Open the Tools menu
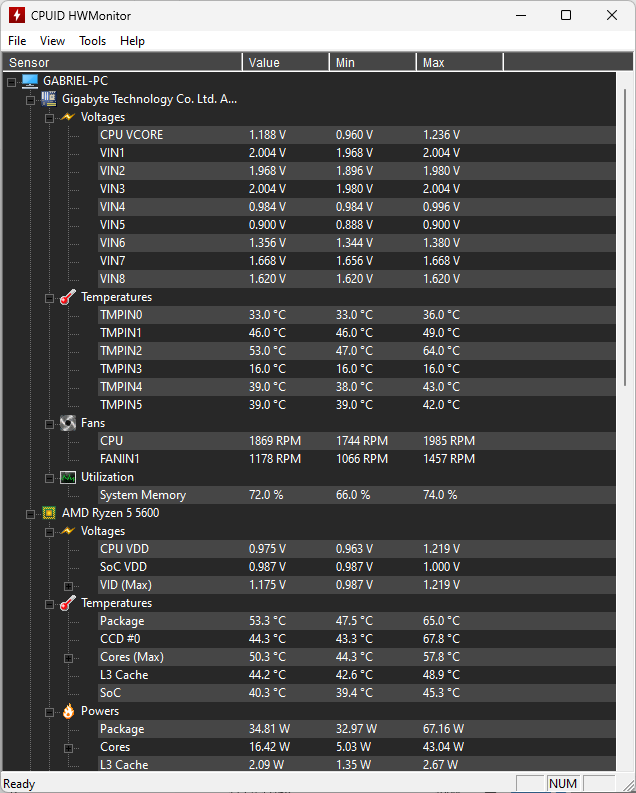Viewport: 636px width, 793px height. [x=93, y=41]
